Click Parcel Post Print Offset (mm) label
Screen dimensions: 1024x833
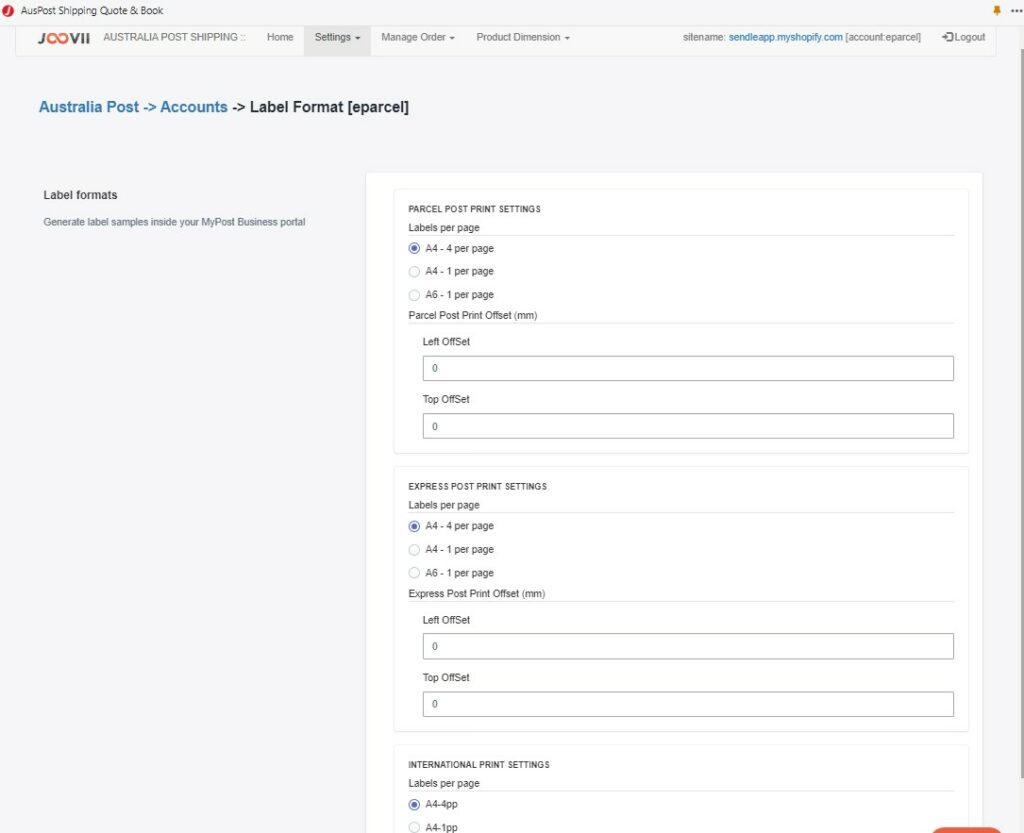coord(473,315)
